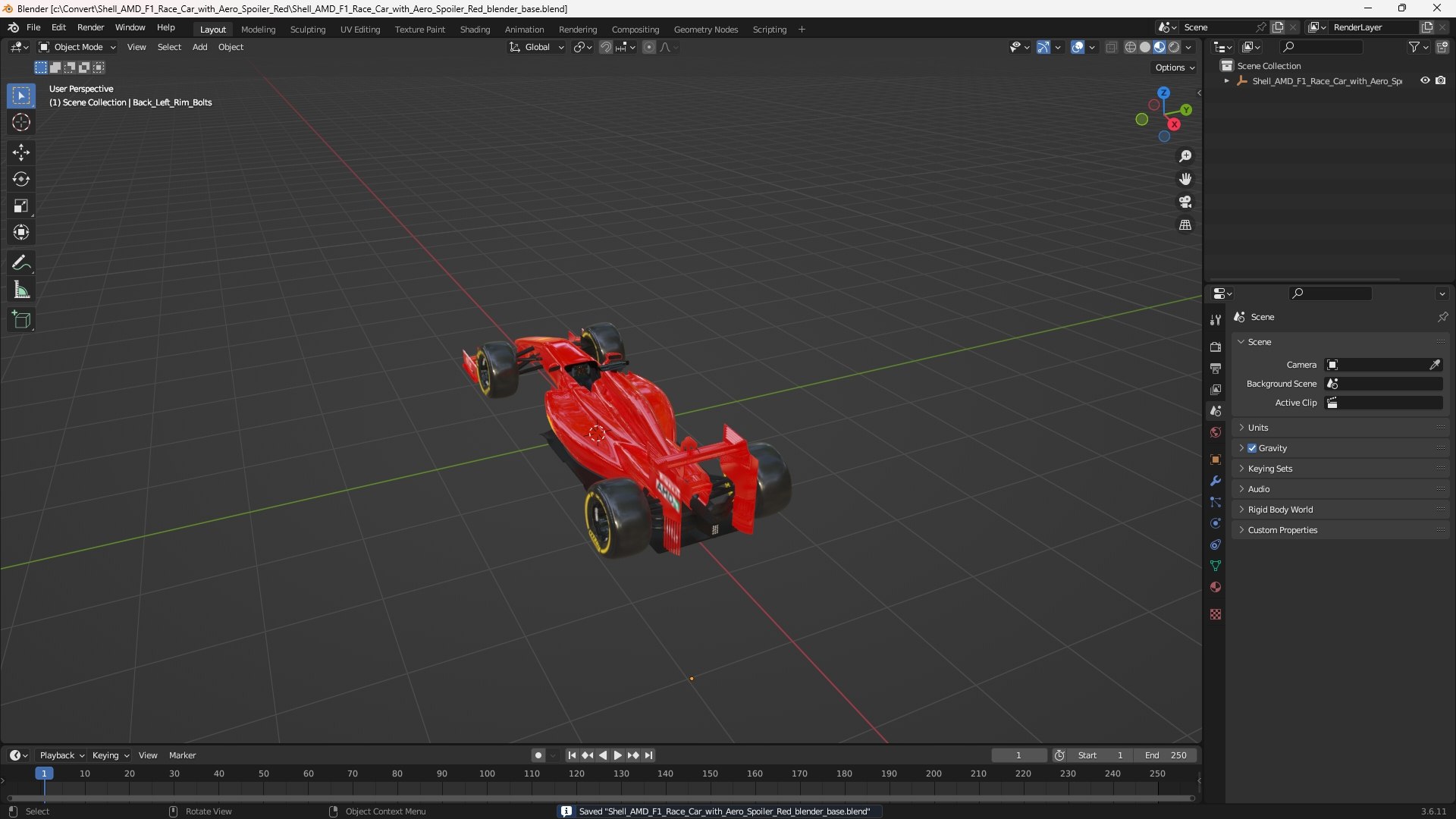Disable Shell_AMD_F1 collection in renders

[1441, 80]
